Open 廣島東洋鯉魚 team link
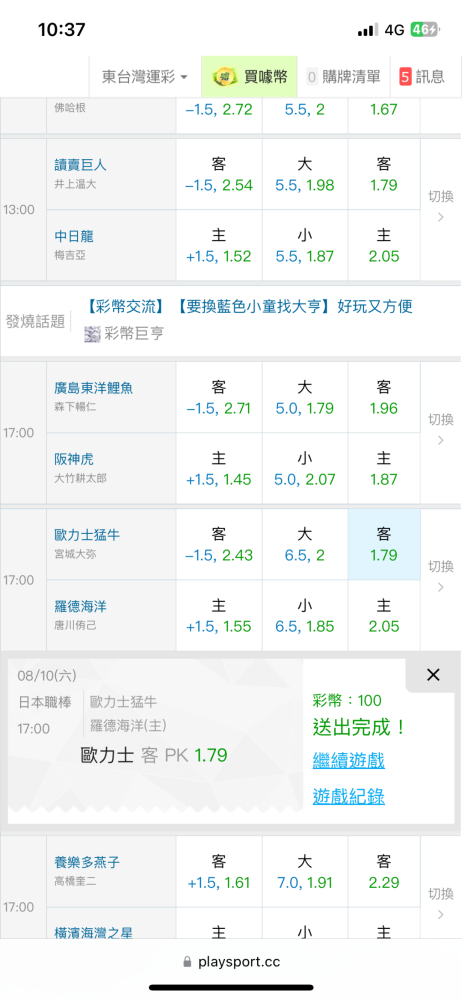 [94, 388]
